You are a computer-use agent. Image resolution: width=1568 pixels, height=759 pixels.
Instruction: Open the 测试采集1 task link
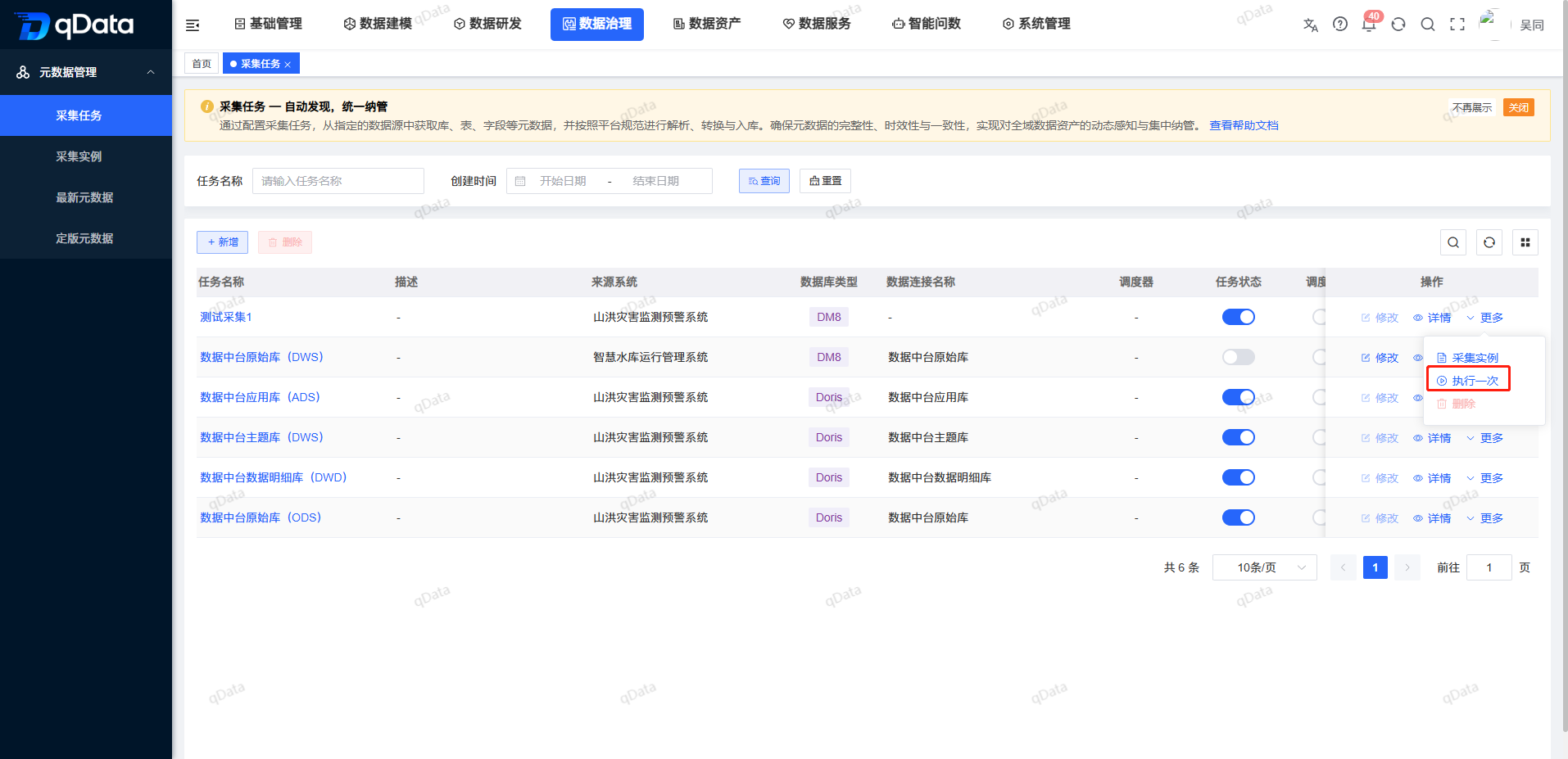(x=226, y=317)
